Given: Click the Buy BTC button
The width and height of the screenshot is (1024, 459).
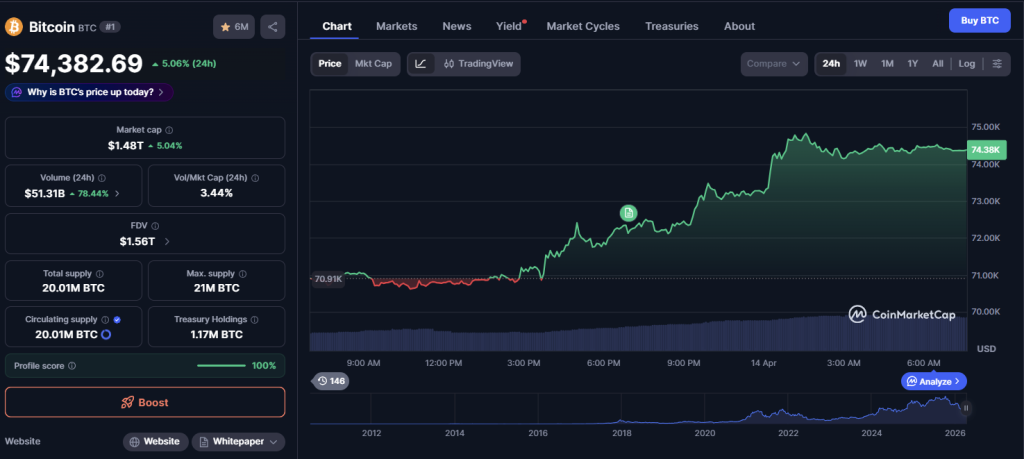Looking at the screenshot, I should pos(979,20).
